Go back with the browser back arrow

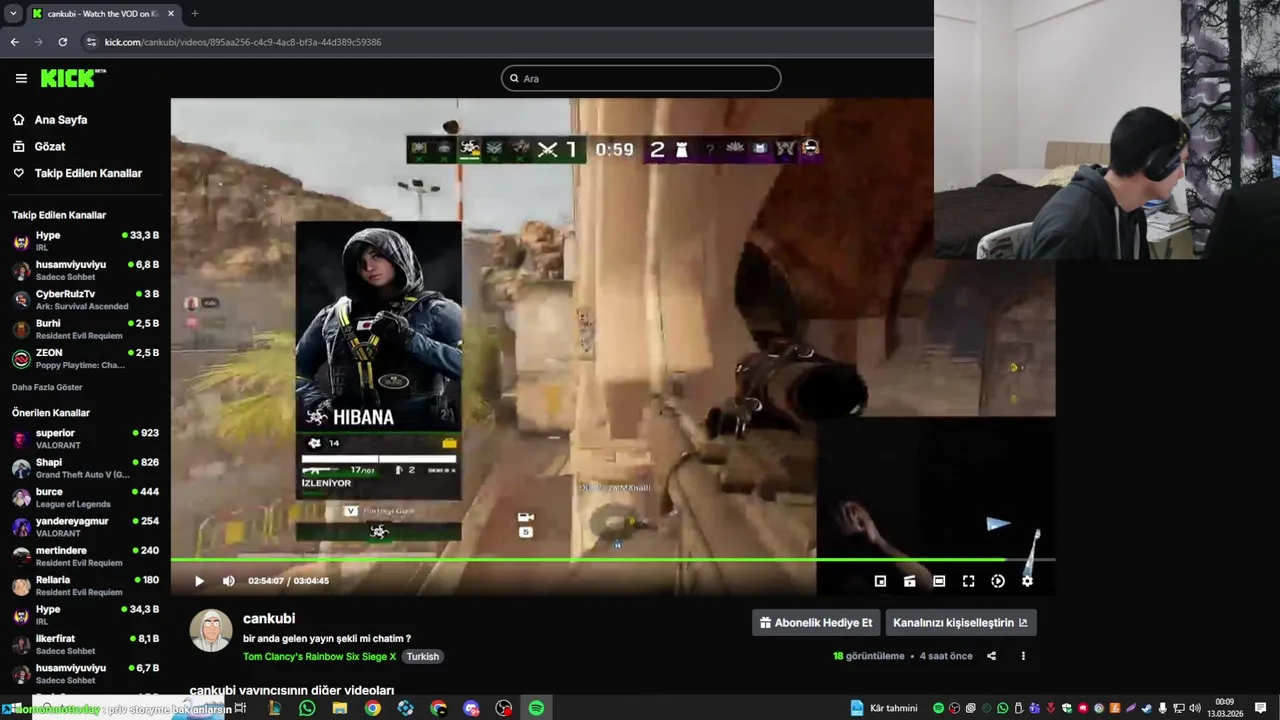click(14, 42)
